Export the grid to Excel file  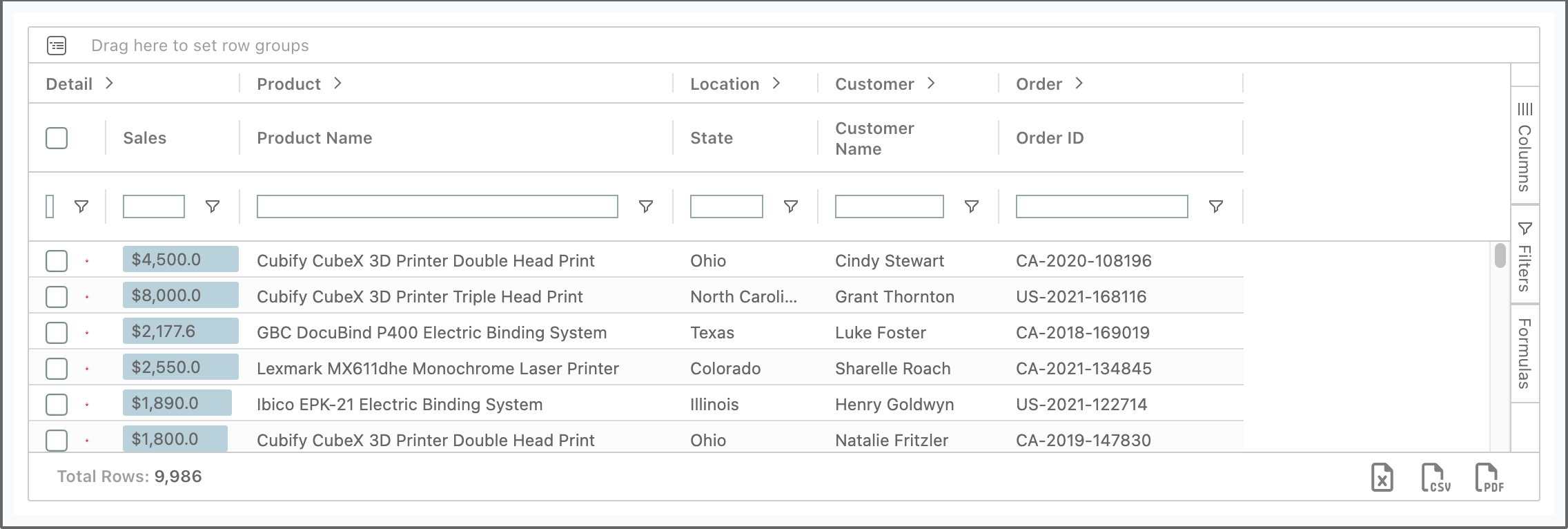coord(1382,477)
